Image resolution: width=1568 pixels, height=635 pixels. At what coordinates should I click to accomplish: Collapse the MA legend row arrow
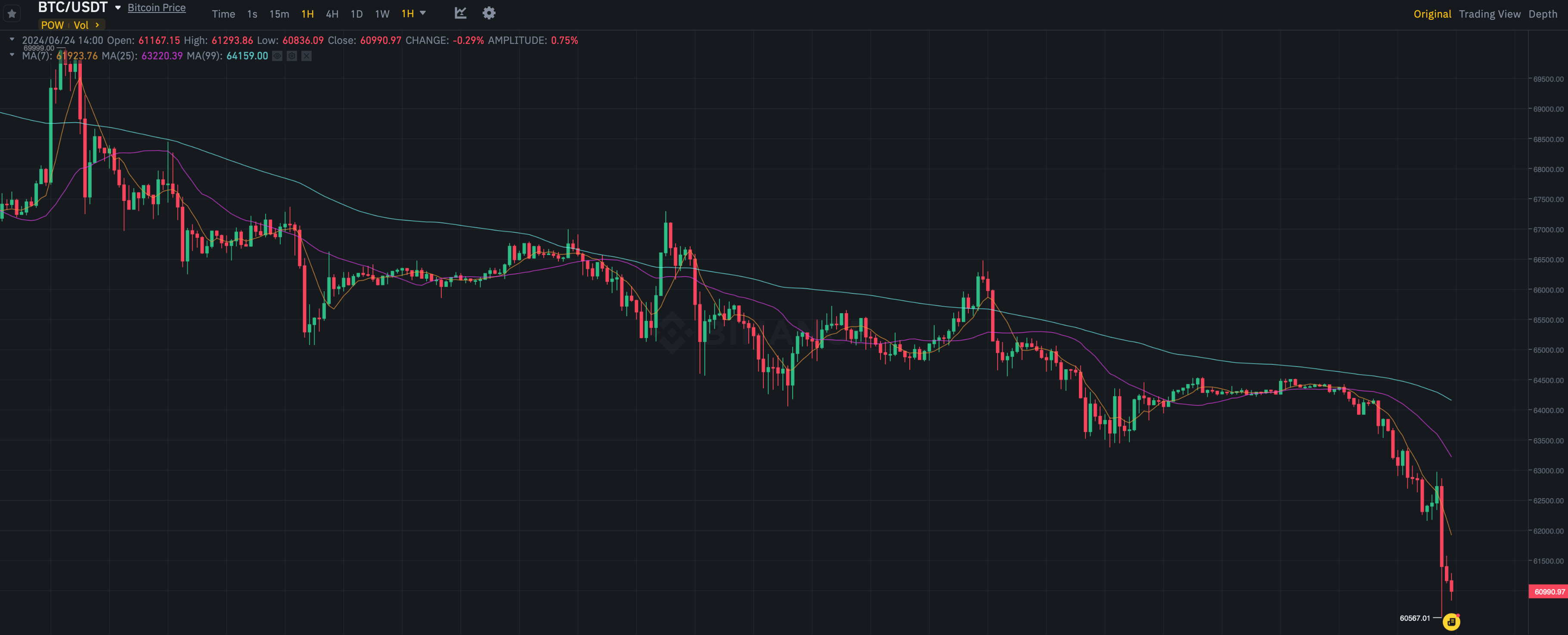(12, 55)
